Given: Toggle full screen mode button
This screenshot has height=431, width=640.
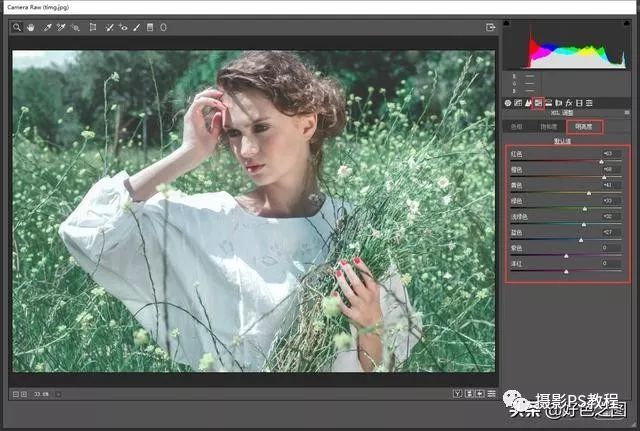Looking at the screenshot, I should coord(491,27).
